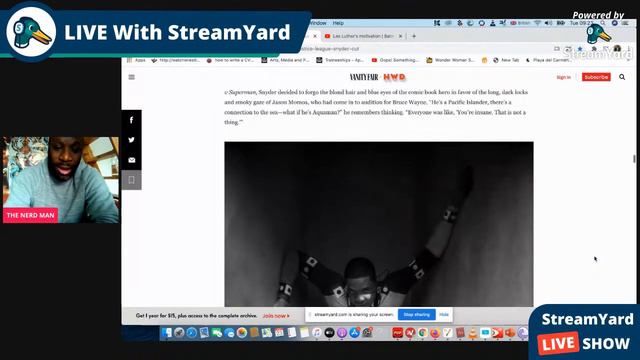Click the Join now link in banner

click(276, 316)
